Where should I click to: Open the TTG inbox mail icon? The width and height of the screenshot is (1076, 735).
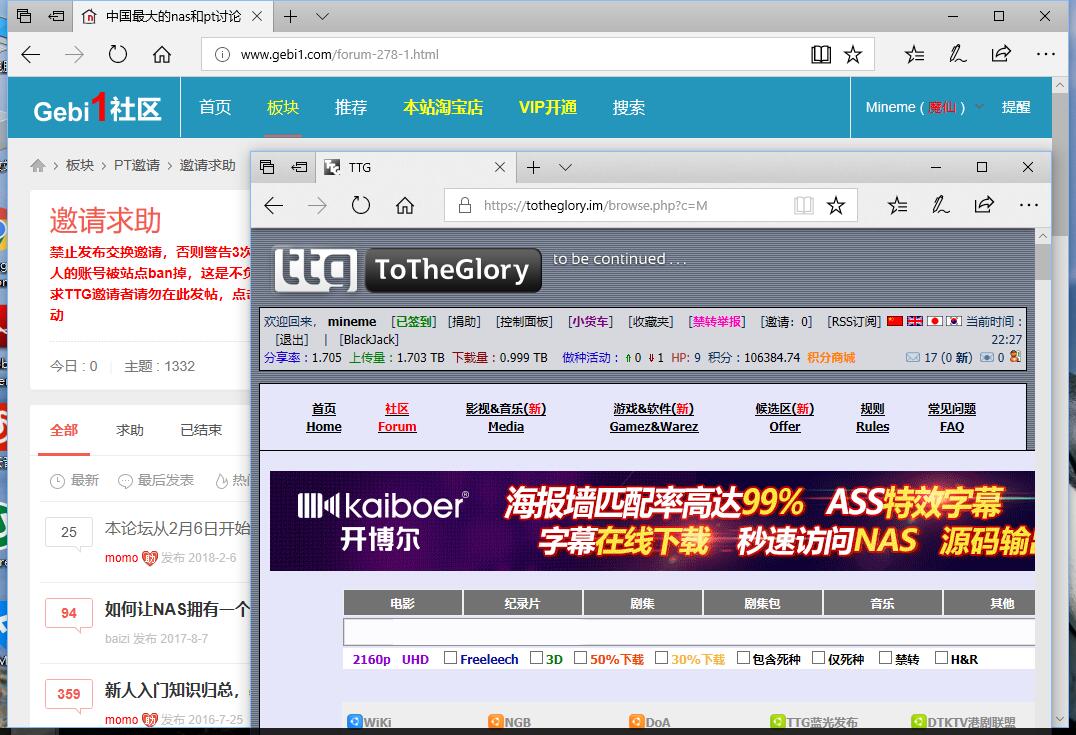pyautogui.click(x=912, y=357)
